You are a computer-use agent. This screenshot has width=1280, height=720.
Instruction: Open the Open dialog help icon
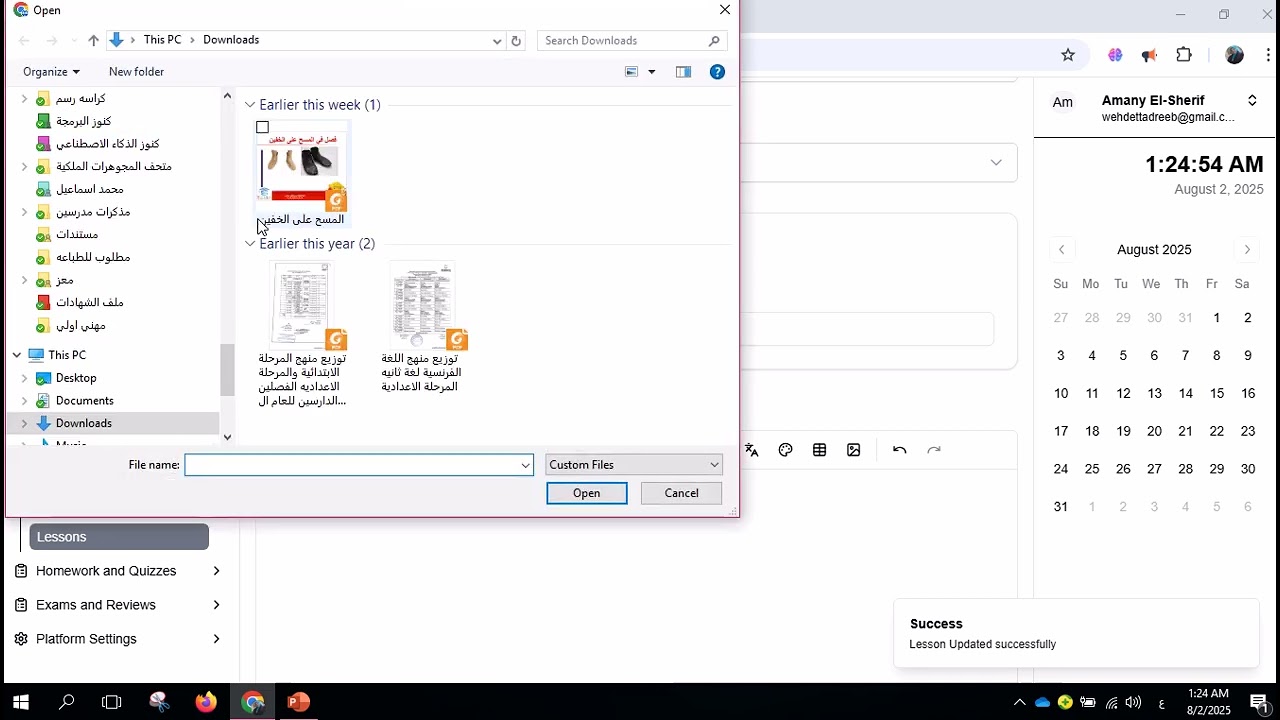point(717,72)
